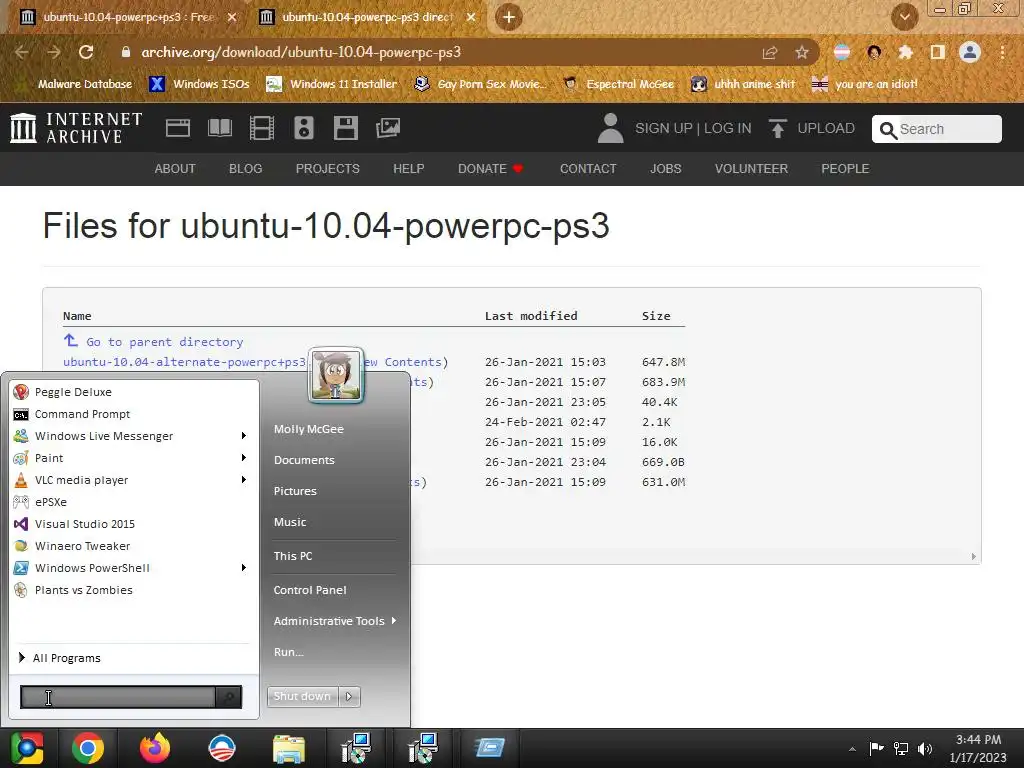The width and height of the screenshot is (1024, 768).
Task: Click UPLOAD link
Action: (x=825, y=128)
